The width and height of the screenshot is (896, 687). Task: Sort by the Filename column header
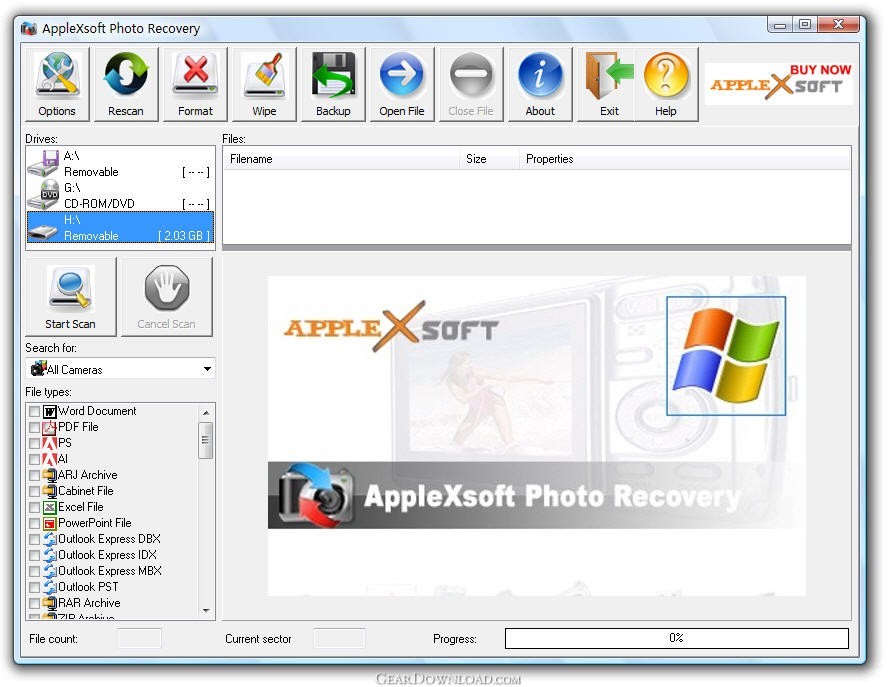(341, 159)
